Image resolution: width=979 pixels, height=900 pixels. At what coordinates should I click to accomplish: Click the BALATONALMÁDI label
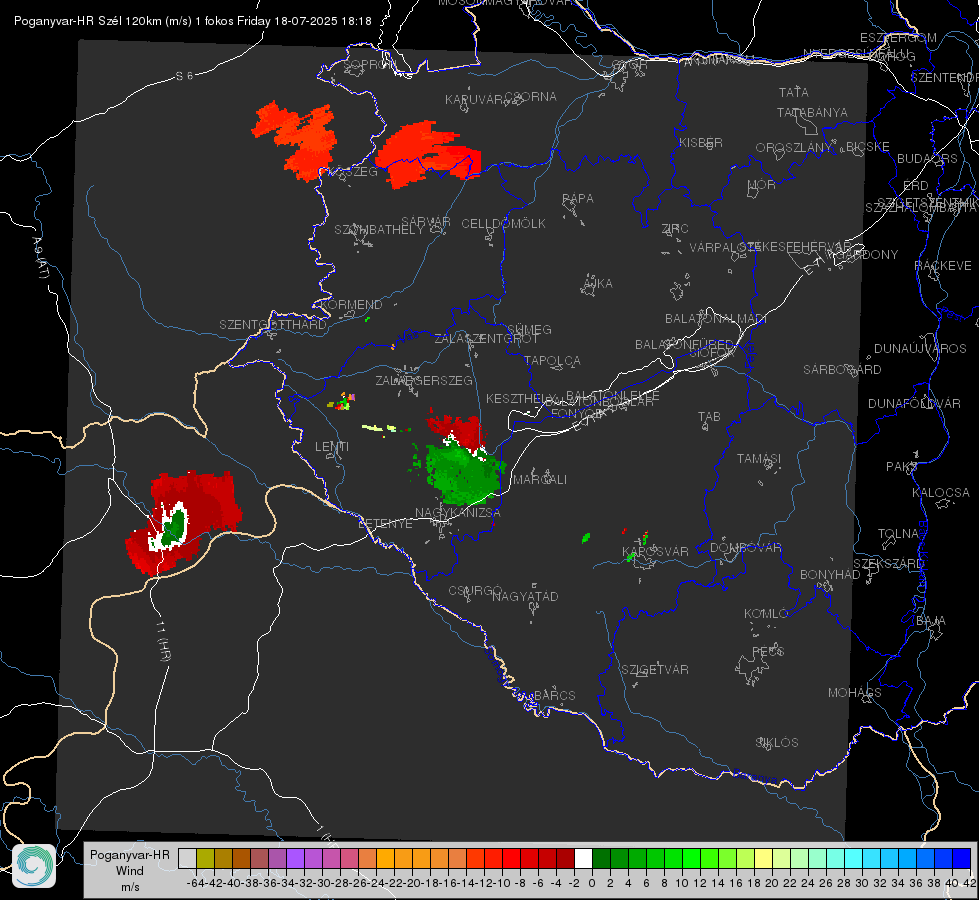[x=716, y=318]
